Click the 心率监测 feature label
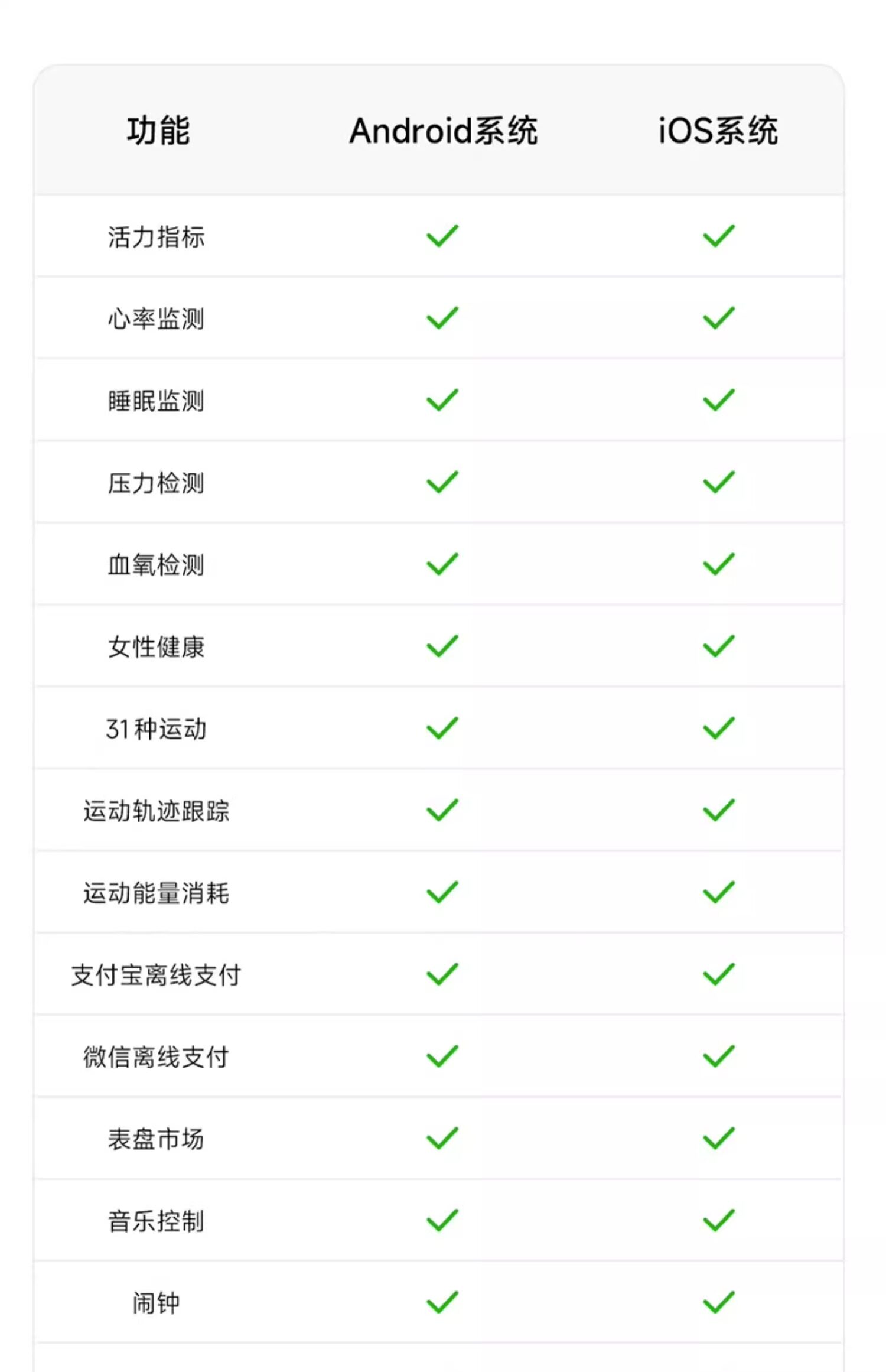Image resolution: width=886 pixels, height=1372 pixels. coord(156,318)
